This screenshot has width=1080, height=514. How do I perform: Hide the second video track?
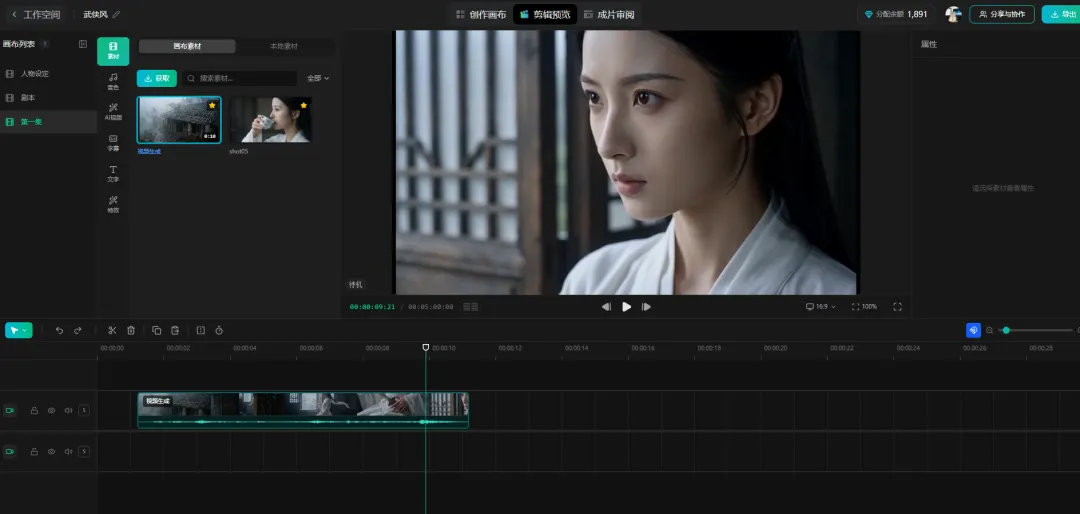tap(52, 452)
